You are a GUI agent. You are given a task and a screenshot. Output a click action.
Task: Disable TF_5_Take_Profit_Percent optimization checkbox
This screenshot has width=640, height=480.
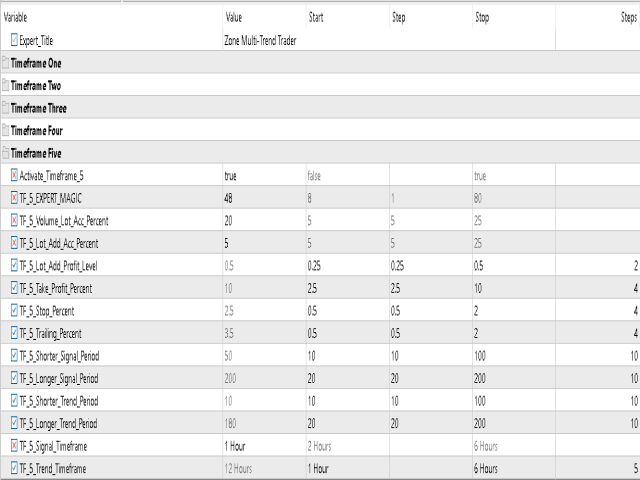14,288
